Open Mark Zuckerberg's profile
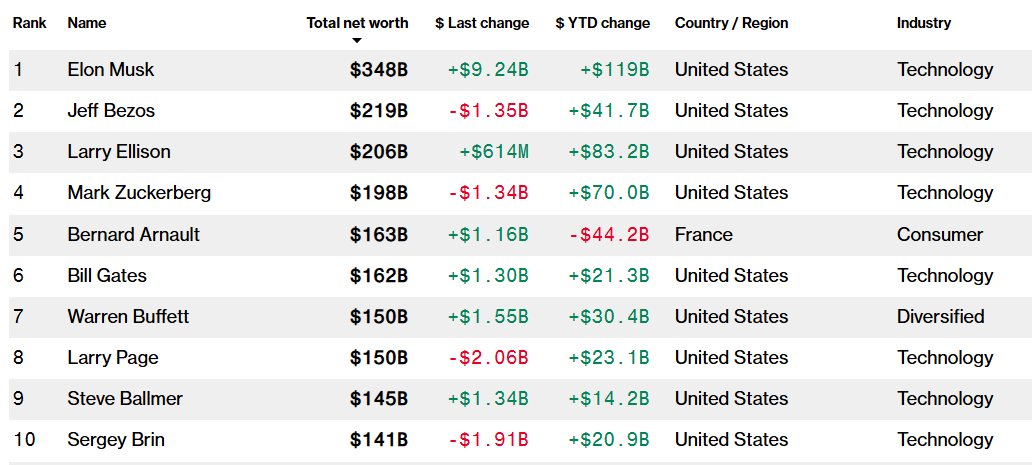The height and width of the screenshot is (465, 1032). tap(139, 193)
